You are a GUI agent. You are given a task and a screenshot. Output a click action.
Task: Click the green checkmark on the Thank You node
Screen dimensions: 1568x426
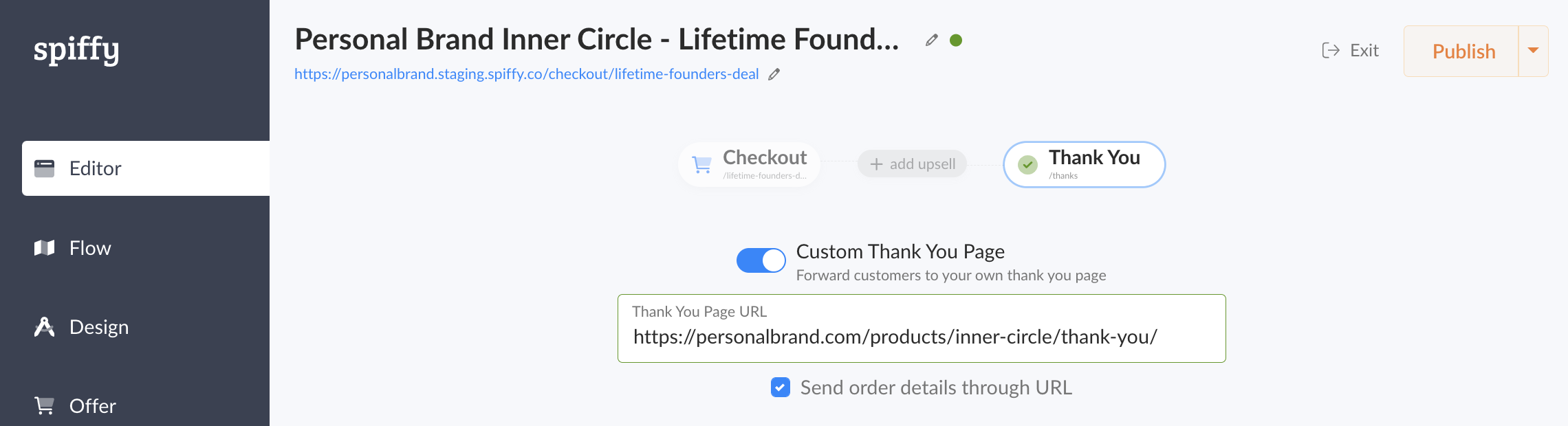click(1027, 164)
